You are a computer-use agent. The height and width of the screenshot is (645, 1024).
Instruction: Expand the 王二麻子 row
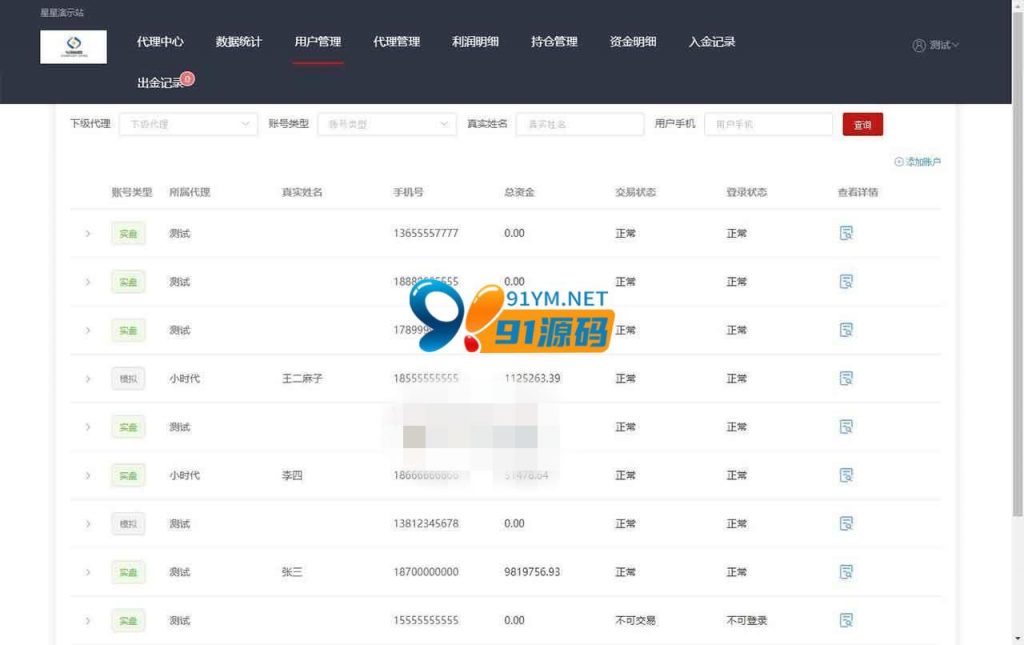88,379
